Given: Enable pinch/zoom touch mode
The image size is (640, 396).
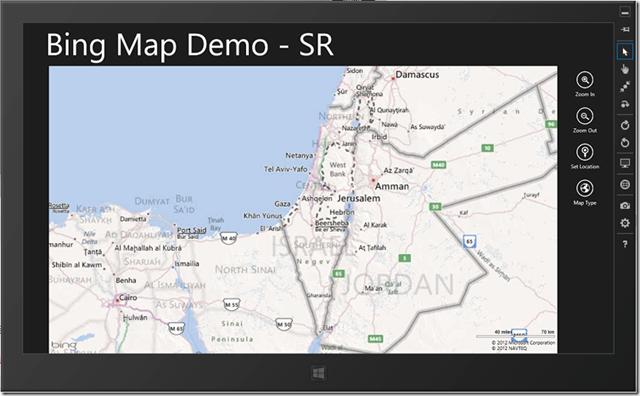Looking at the screenshot, I should 625,87.
